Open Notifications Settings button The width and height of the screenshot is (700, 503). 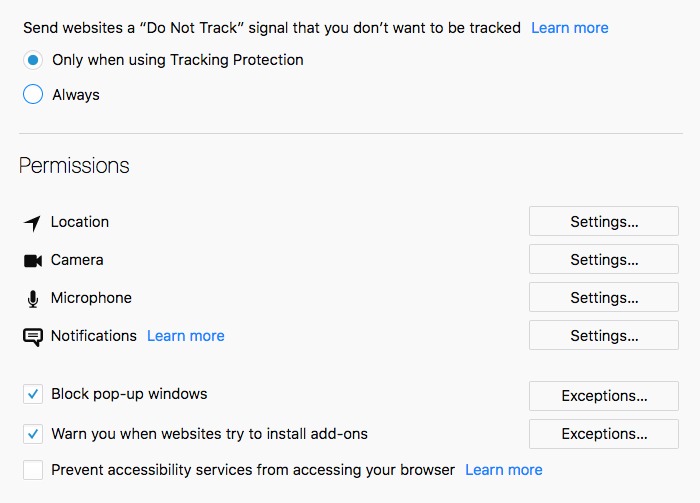point(604,335)
